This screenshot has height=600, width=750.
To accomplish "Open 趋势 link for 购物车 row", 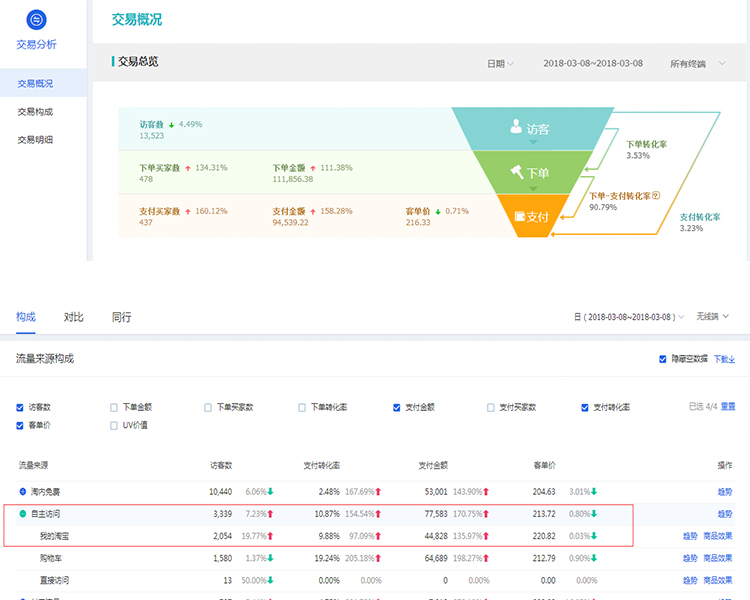I will tap(690, 558).
